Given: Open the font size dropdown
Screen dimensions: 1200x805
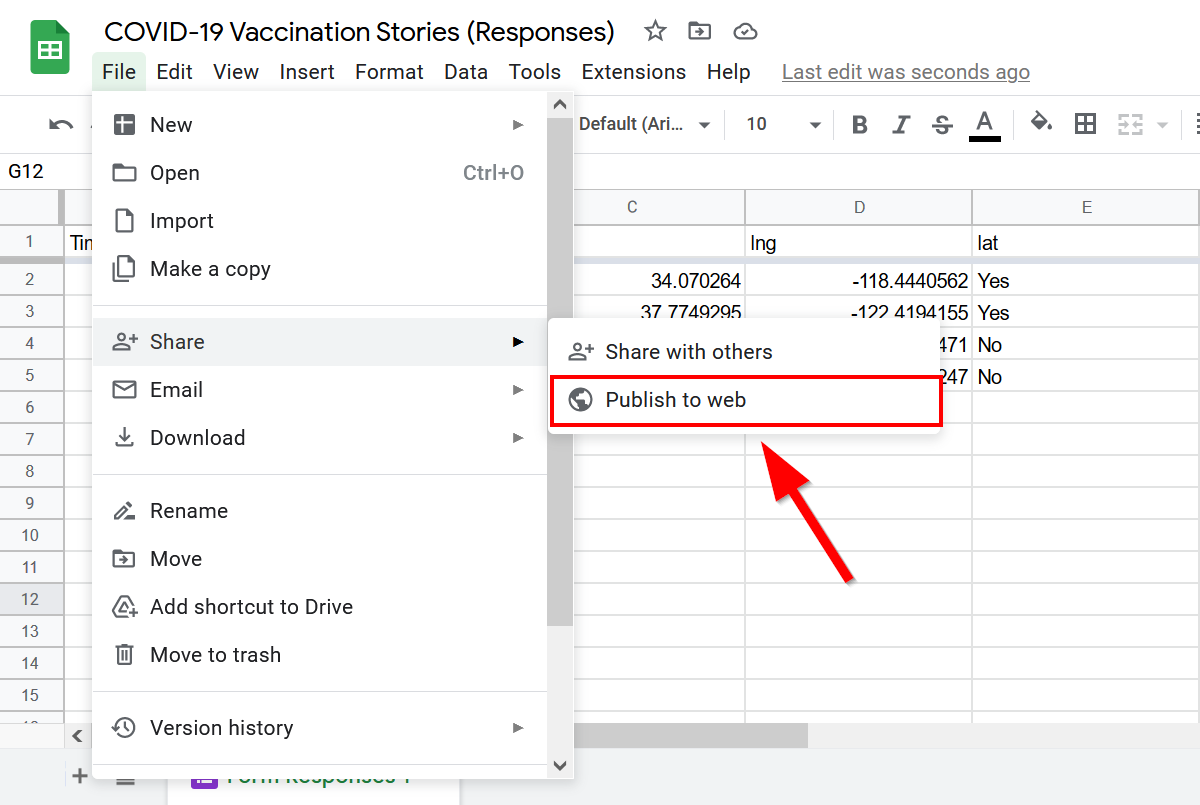Looking at the screenshot, I should 783,124.
